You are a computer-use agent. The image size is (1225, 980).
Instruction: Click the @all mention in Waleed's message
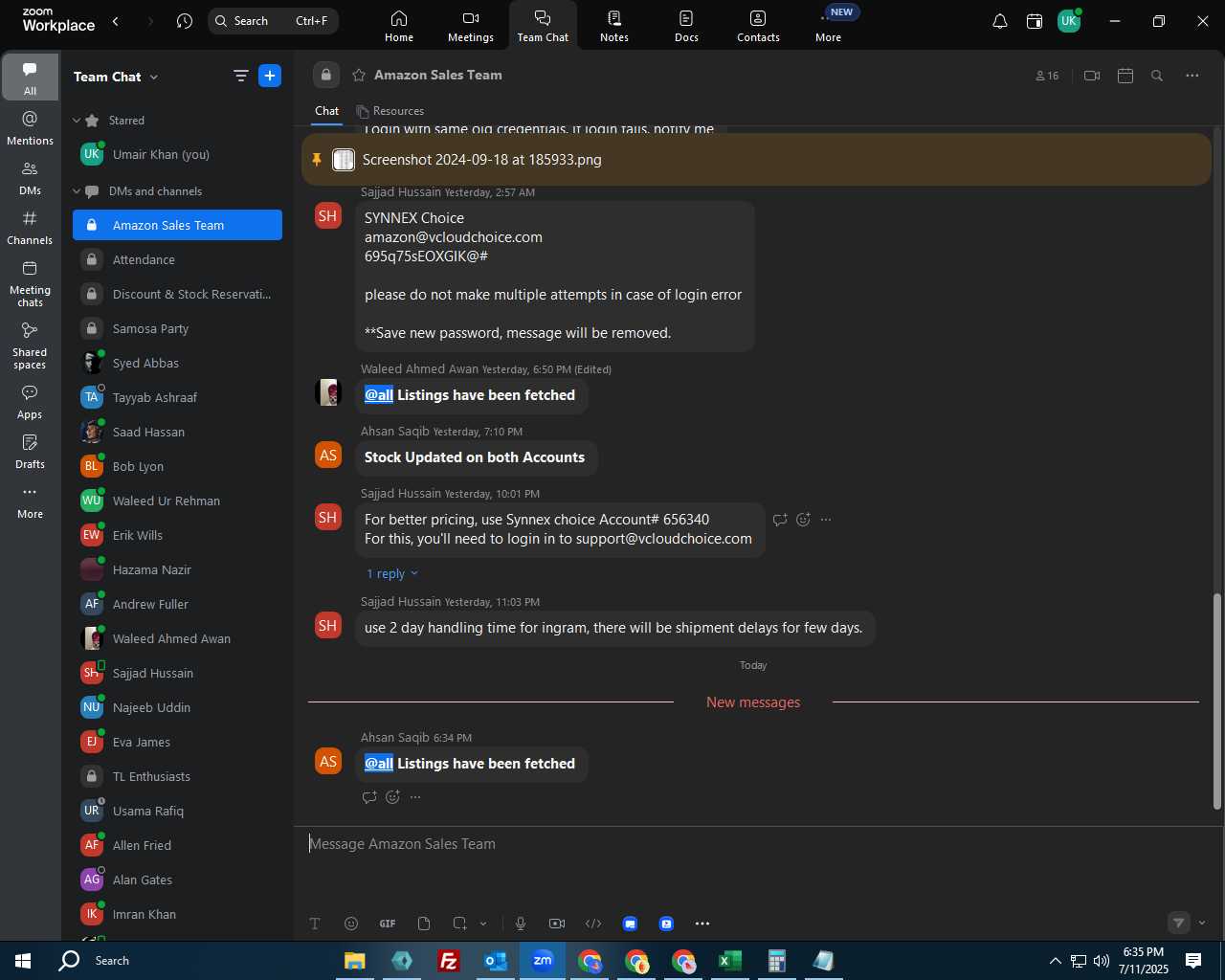pyautogui.click(x=379, y=395)
